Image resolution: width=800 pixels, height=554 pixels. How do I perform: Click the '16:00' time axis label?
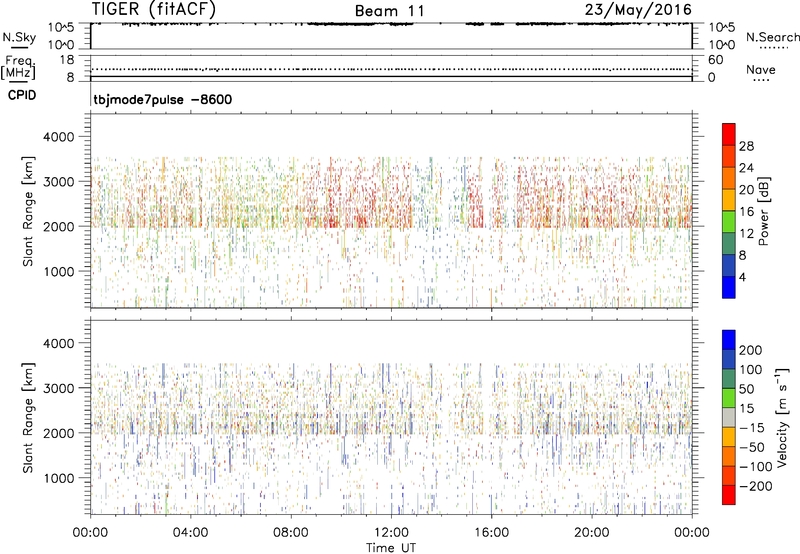(491, 533)
